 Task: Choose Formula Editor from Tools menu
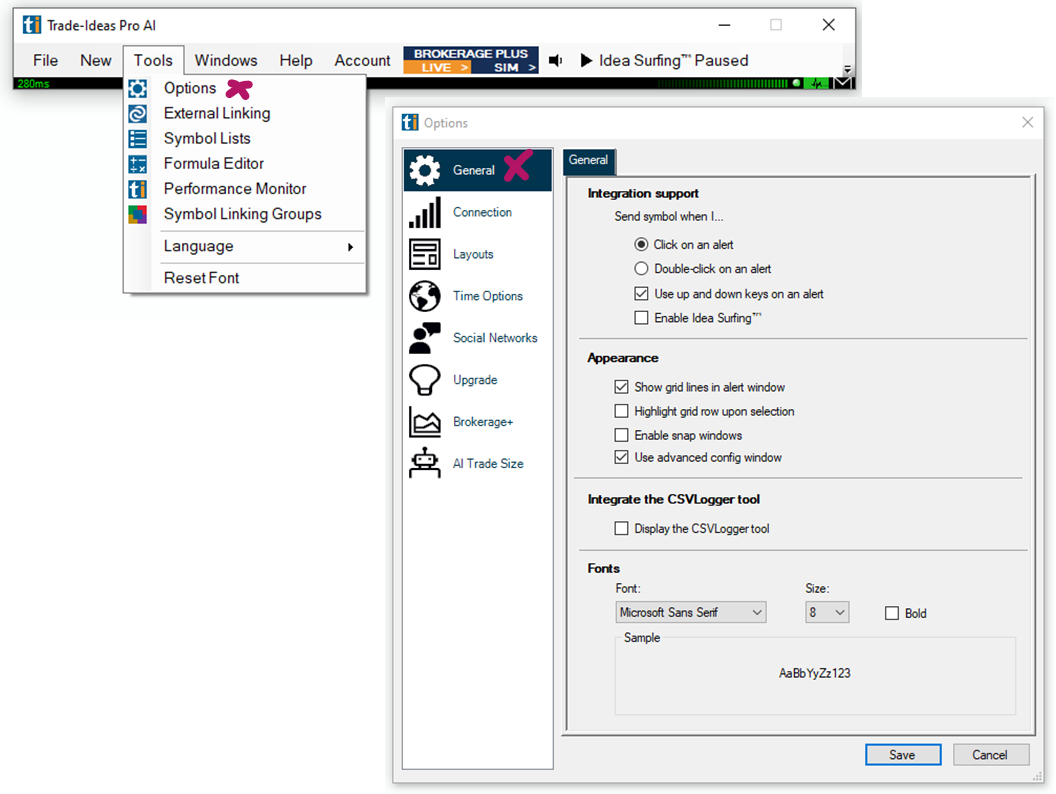coord(214,164)
